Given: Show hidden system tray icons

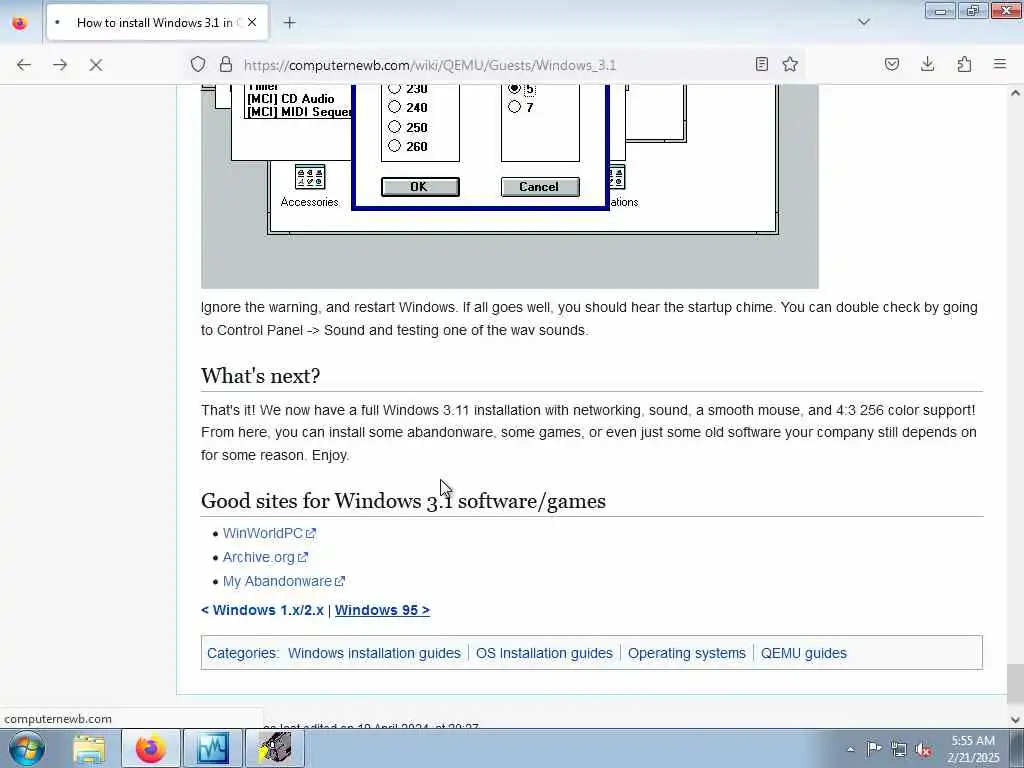Looking at the screenshot, I should pyautogui.click(x=850, y=750).
